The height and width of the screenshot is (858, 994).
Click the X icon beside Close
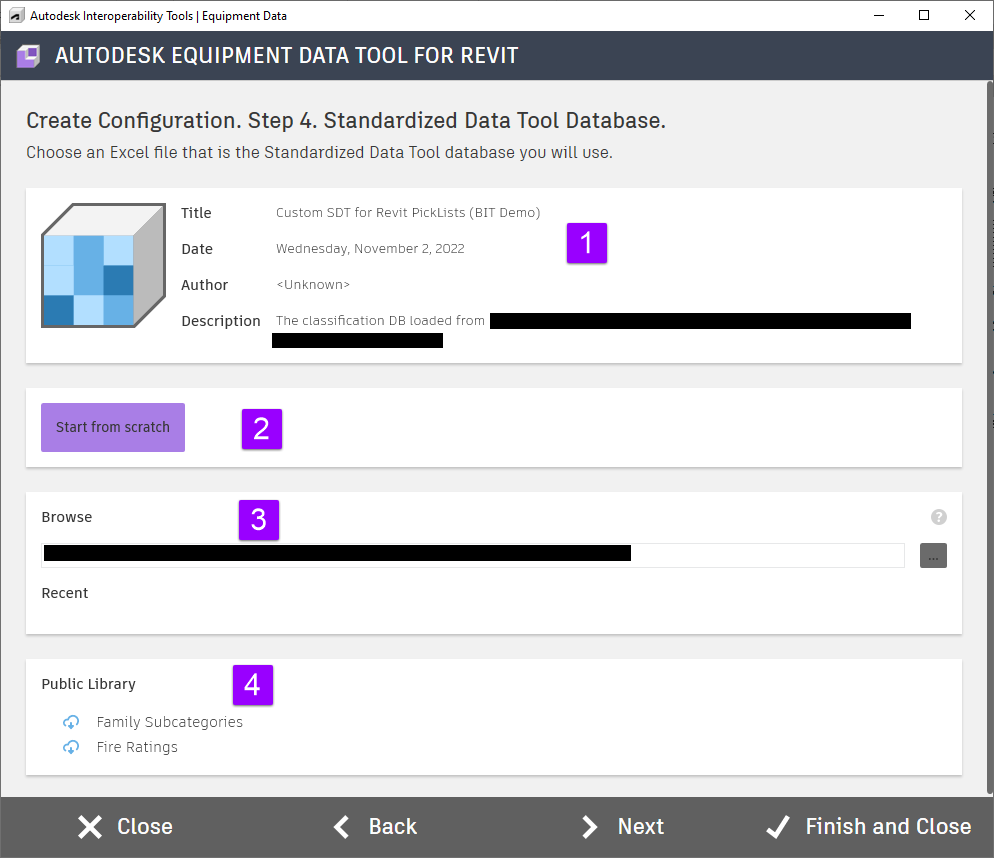click(90, 827)
